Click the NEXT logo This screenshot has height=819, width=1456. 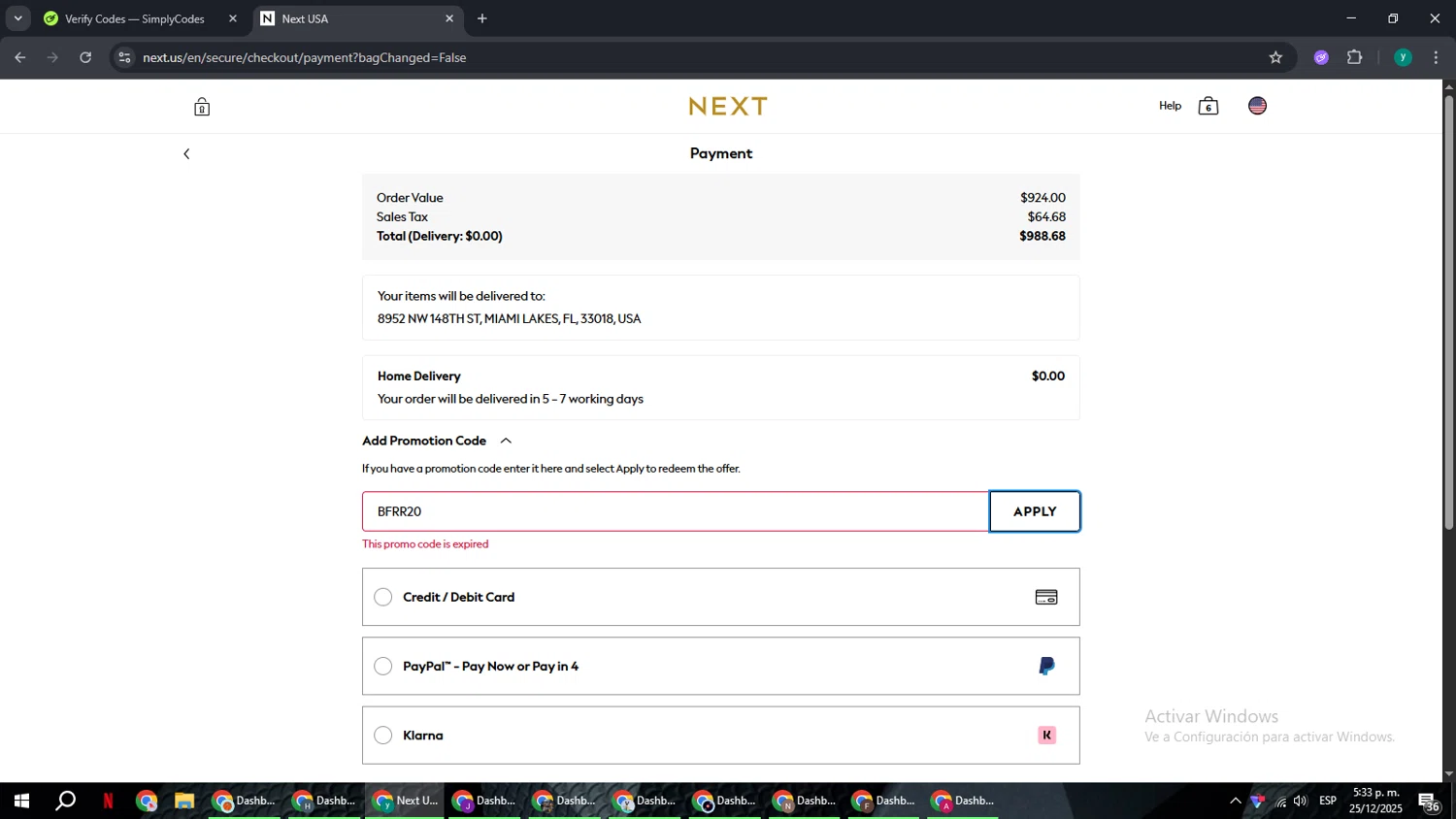728,106
